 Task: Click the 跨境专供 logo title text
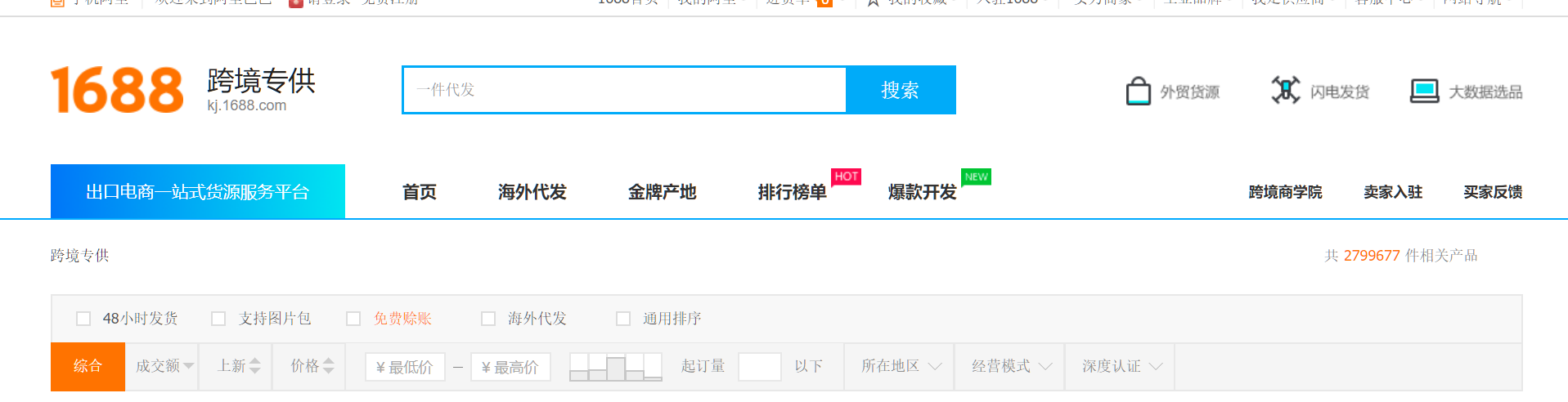click(261, 81)
